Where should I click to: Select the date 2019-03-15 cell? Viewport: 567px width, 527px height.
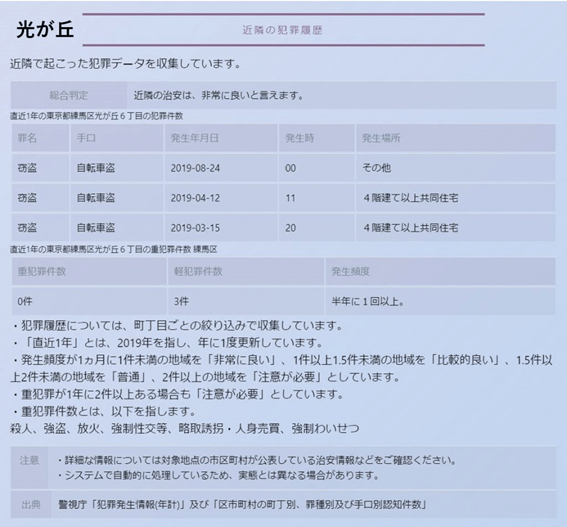click(221, 228)
